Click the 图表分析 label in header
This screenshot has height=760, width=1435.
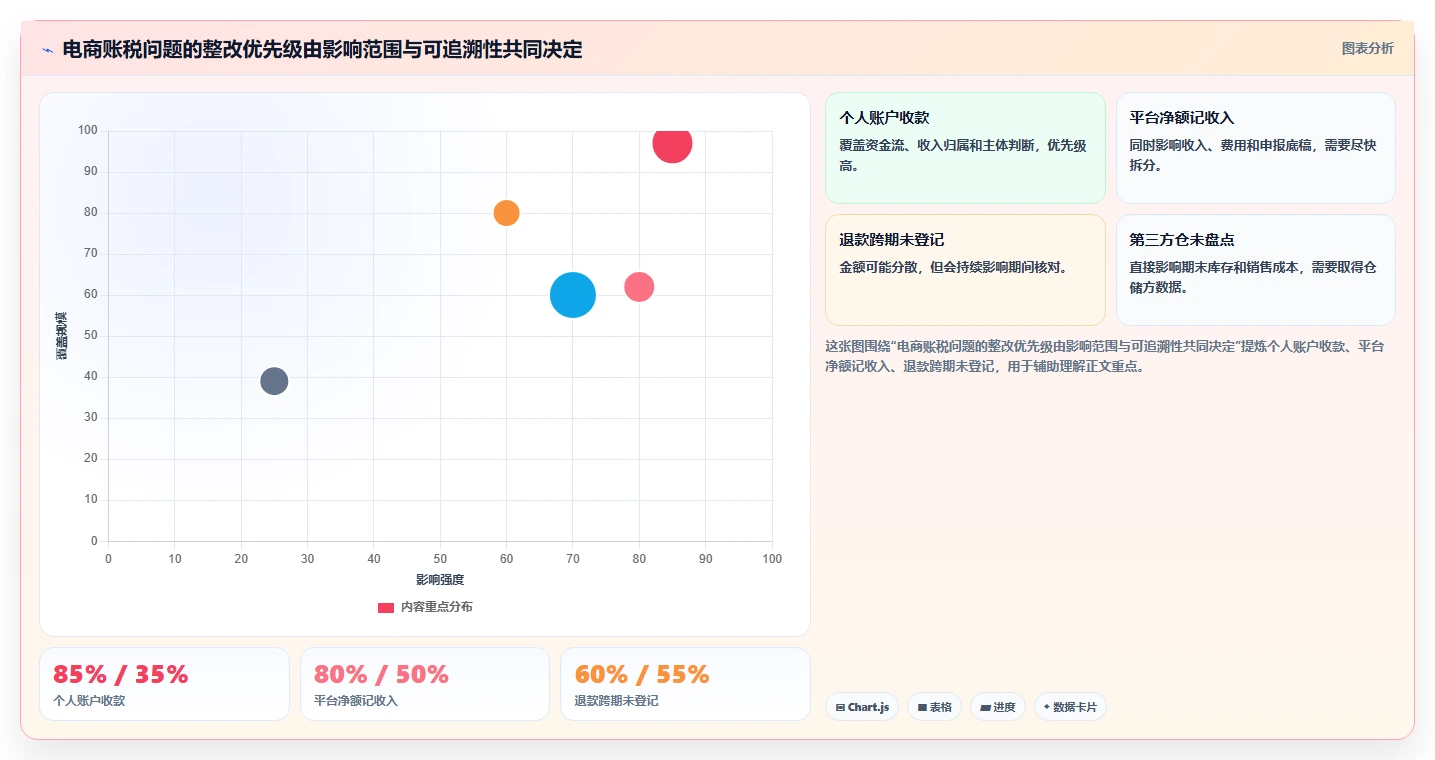click(1367, 48)
